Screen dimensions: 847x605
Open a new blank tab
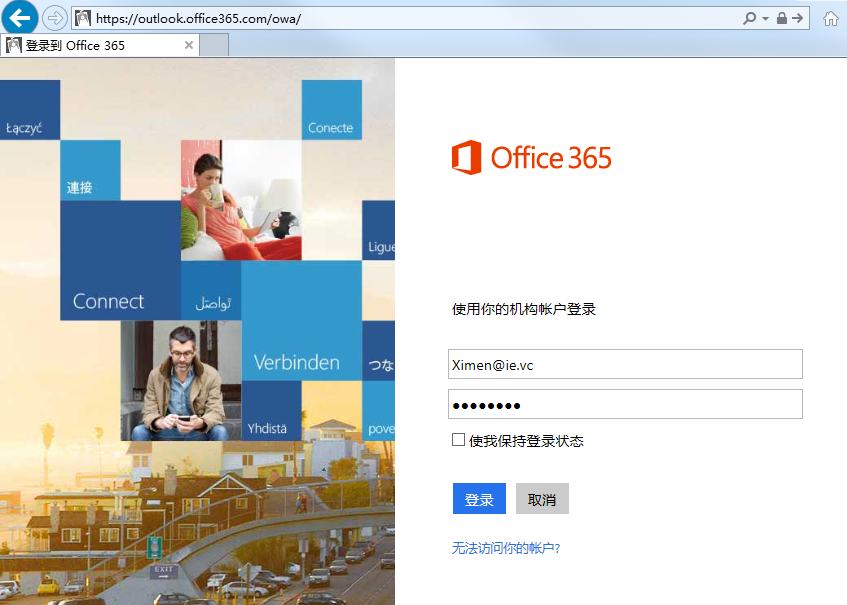pos(214,45)
